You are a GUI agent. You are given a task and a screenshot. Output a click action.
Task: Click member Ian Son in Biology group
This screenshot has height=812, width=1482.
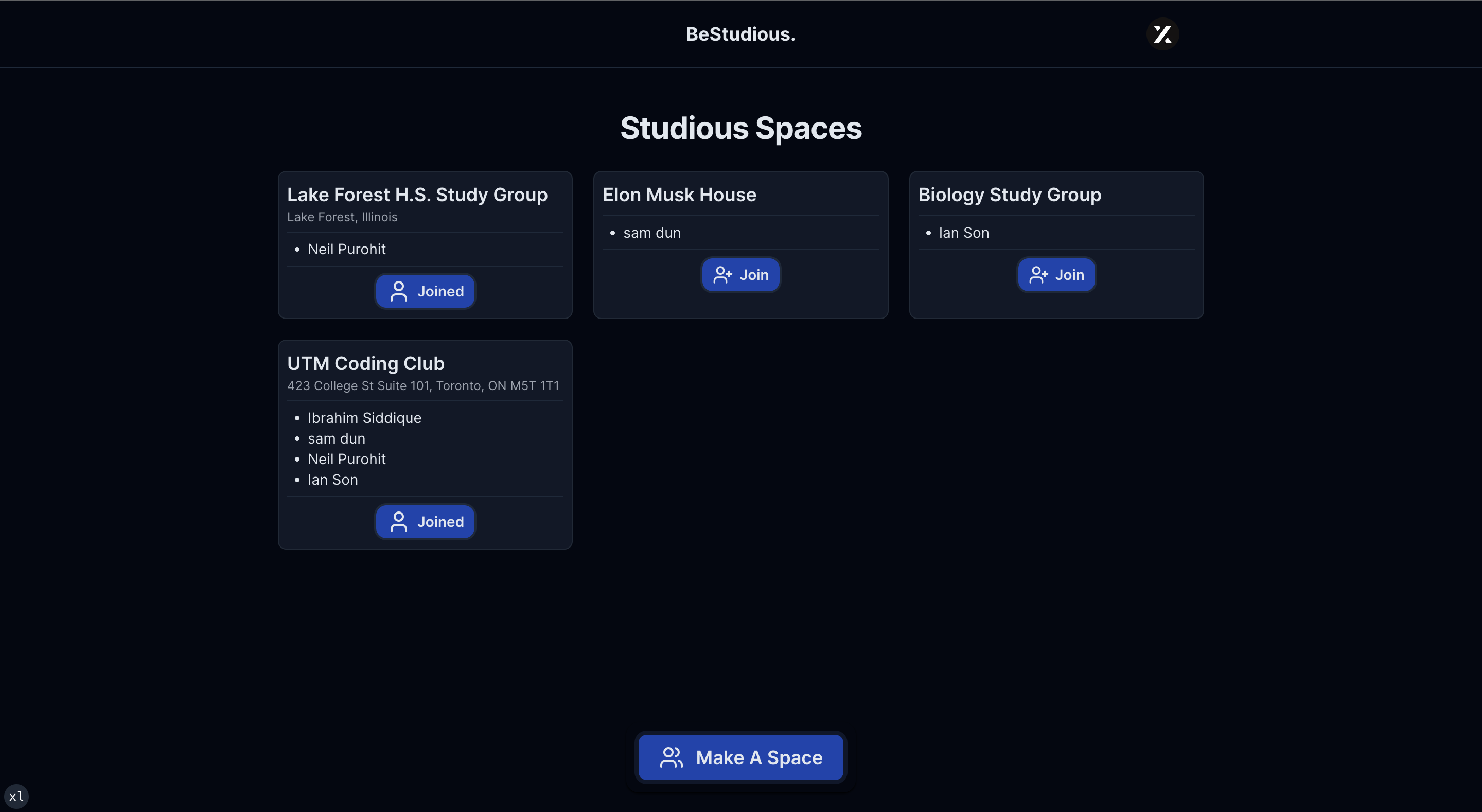[x=964, y=233]
